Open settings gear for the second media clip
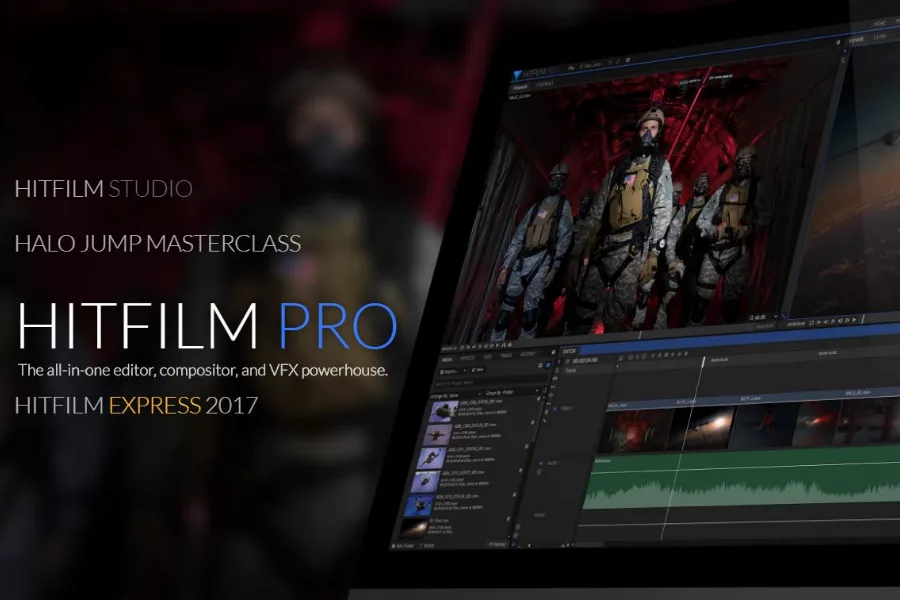The image size is (900, 600). tap(533, 423)
